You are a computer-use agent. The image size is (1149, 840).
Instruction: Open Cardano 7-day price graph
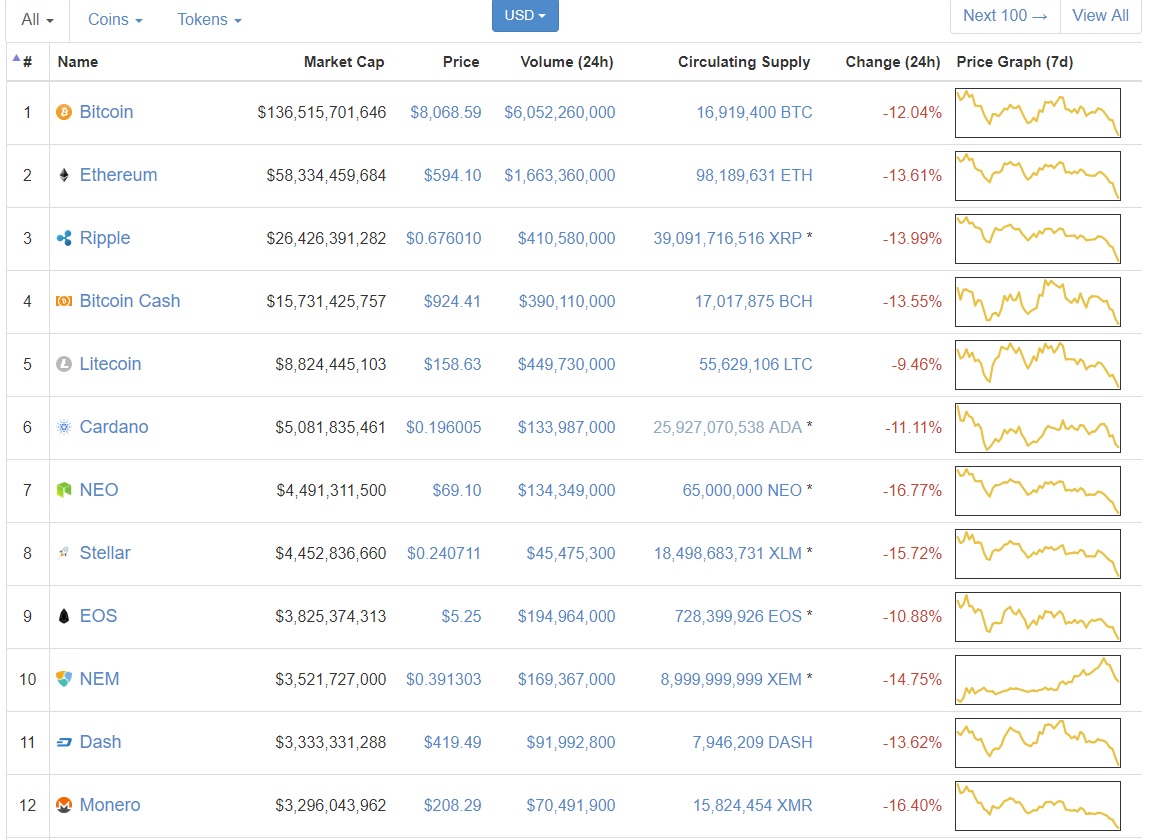[1038, 428]
